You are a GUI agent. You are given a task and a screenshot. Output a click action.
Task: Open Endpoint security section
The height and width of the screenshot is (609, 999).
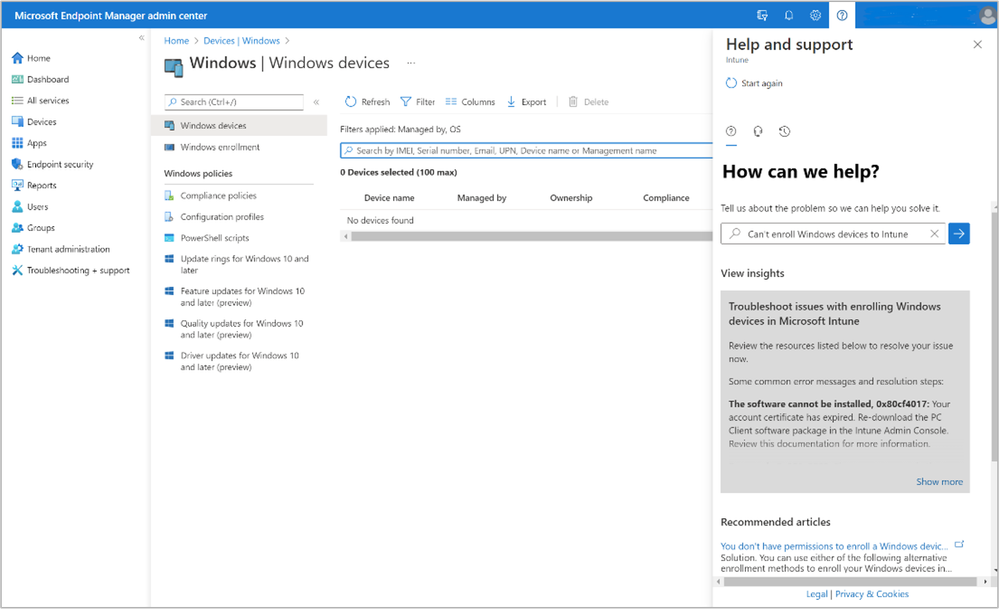pos(52,164)
